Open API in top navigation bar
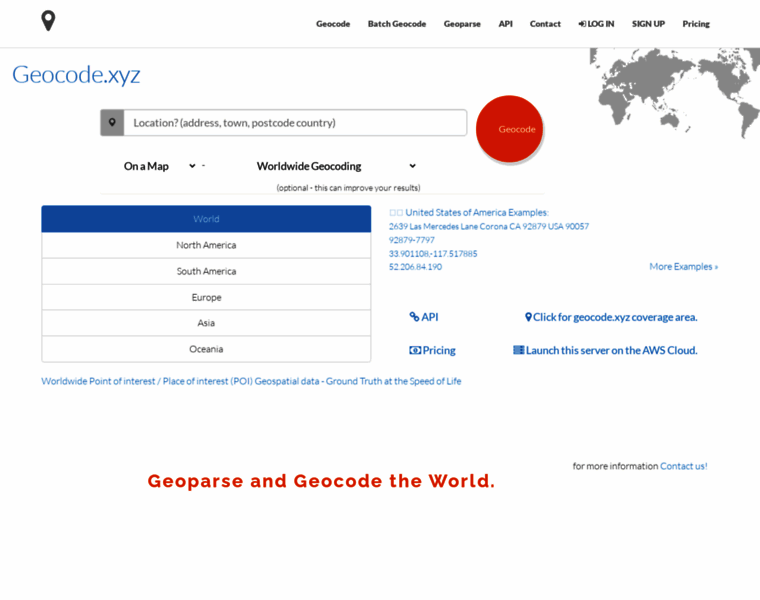The image size is (760, 600). (506, 24)
